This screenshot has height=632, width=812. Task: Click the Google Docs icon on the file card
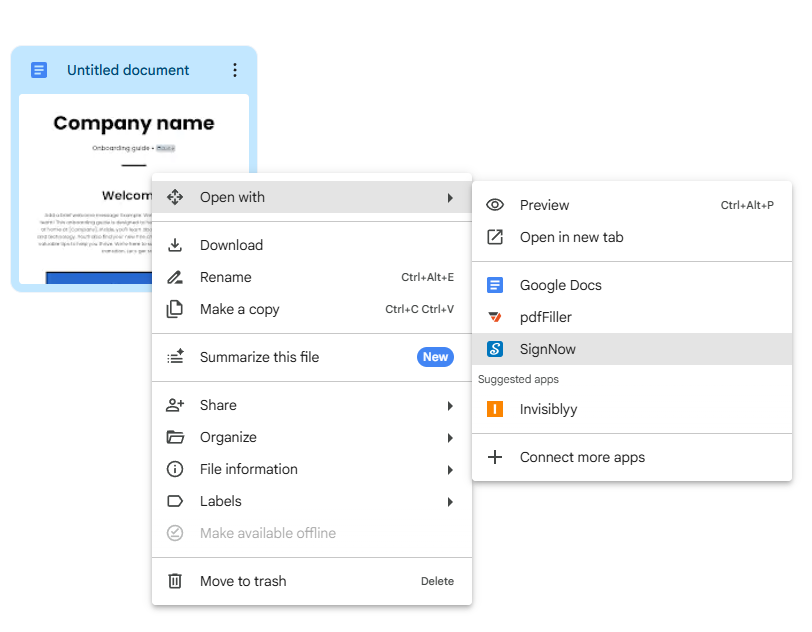39,70
